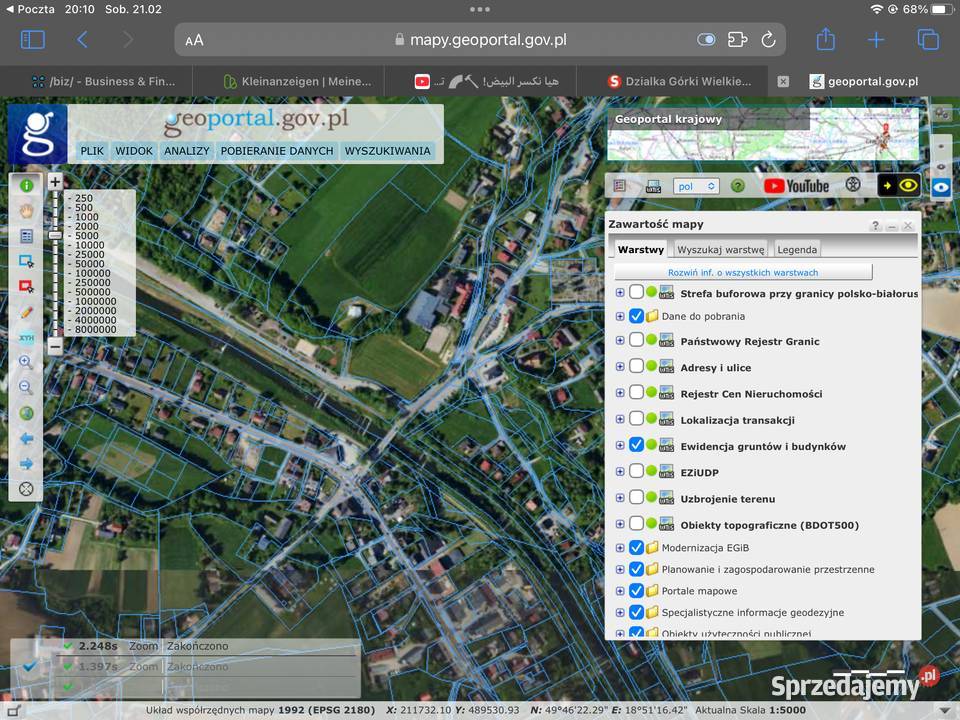The height and width of the screenshot is (720, 960).
Task: Expand the Państwowy Rejestr Granic node
Action: (620, 341)
